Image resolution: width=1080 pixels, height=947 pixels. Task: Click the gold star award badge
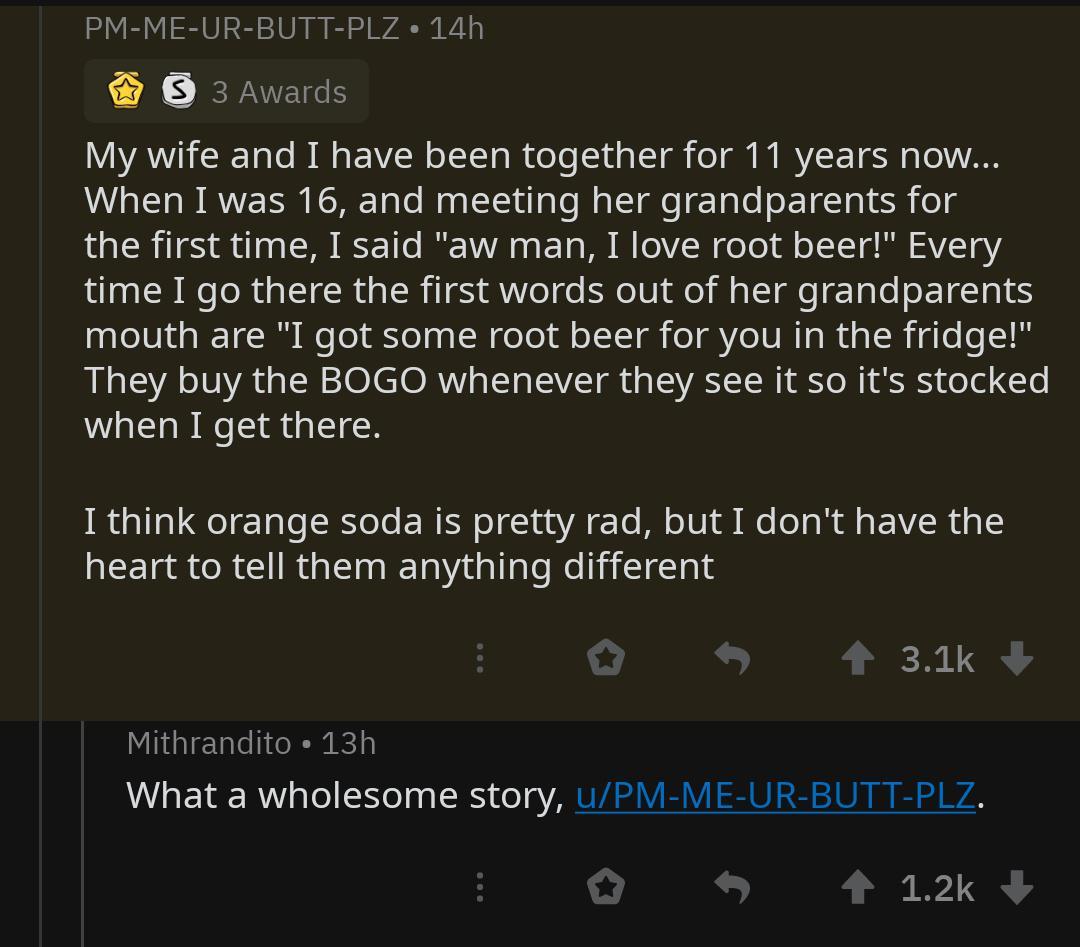click(125, 91)
